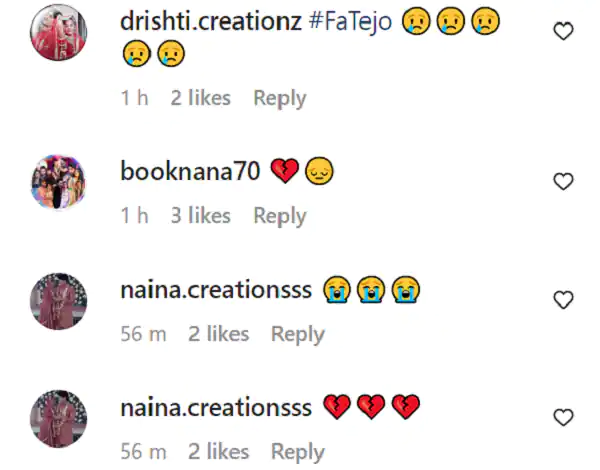
Task: Like naina.creationsss's crying-faces comment
Action: 564,300
